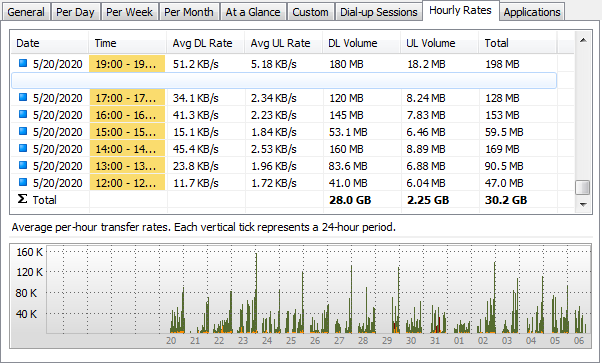This screenshot has width=602, height=364.
Task: Click the 19:00 - 19... time cell
Action: click(x=127, y=64)
